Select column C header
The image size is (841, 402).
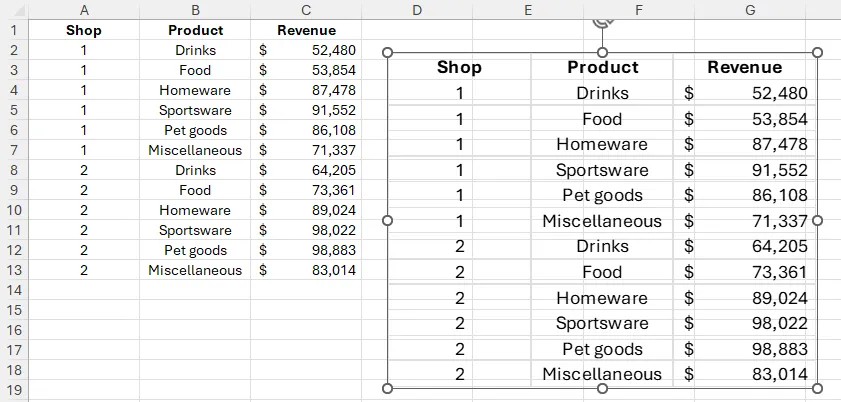click(x=306, y=10)
